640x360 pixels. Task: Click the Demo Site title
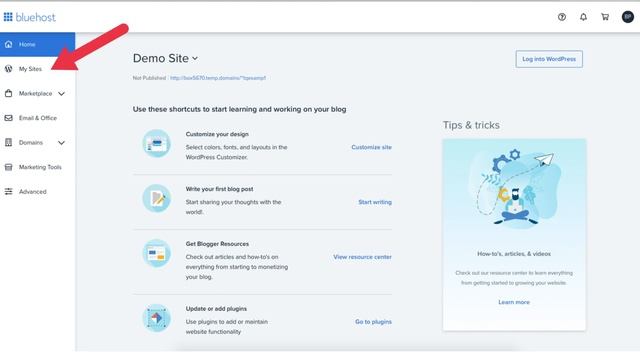pyautogui.click(x=161, y=58)
